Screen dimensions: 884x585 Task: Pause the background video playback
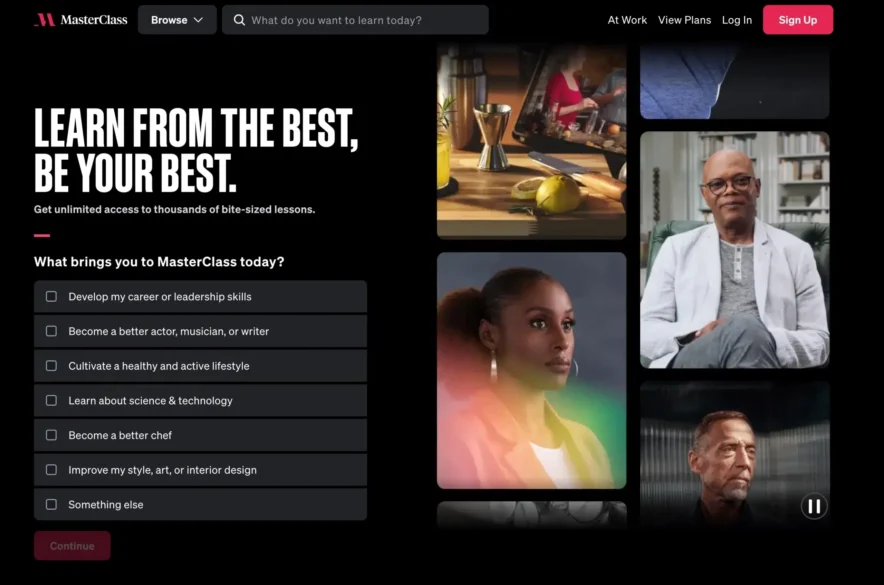tap(813, 506)
